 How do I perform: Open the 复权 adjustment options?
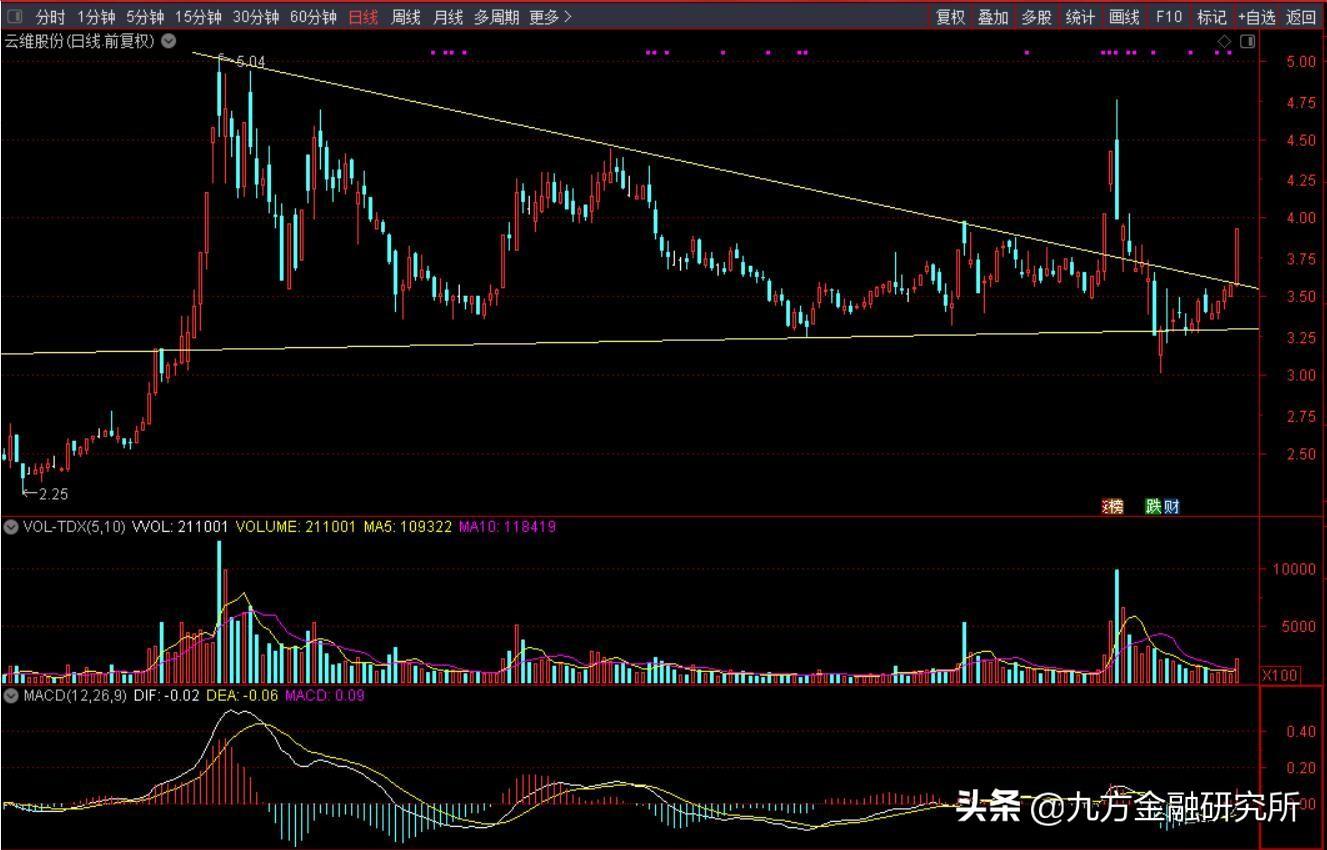(x=951, y=17)
